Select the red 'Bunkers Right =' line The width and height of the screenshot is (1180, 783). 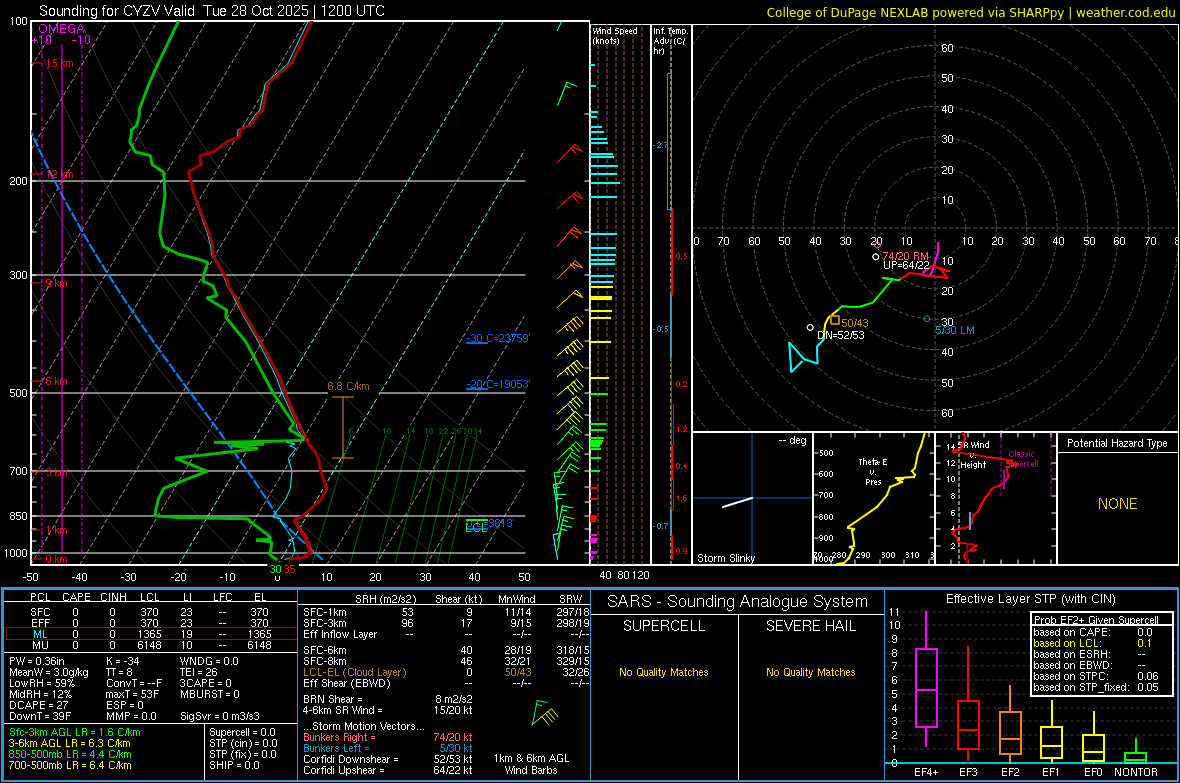388,737
